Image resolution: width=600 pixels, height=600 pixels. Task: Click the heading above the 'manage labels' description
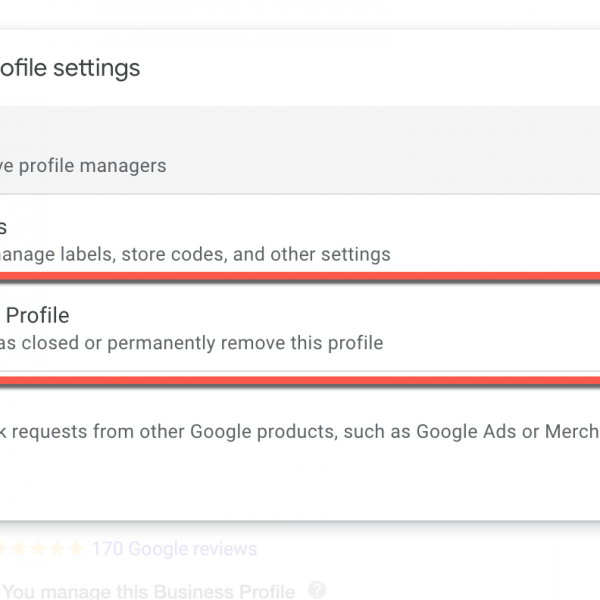click(4, 227)
